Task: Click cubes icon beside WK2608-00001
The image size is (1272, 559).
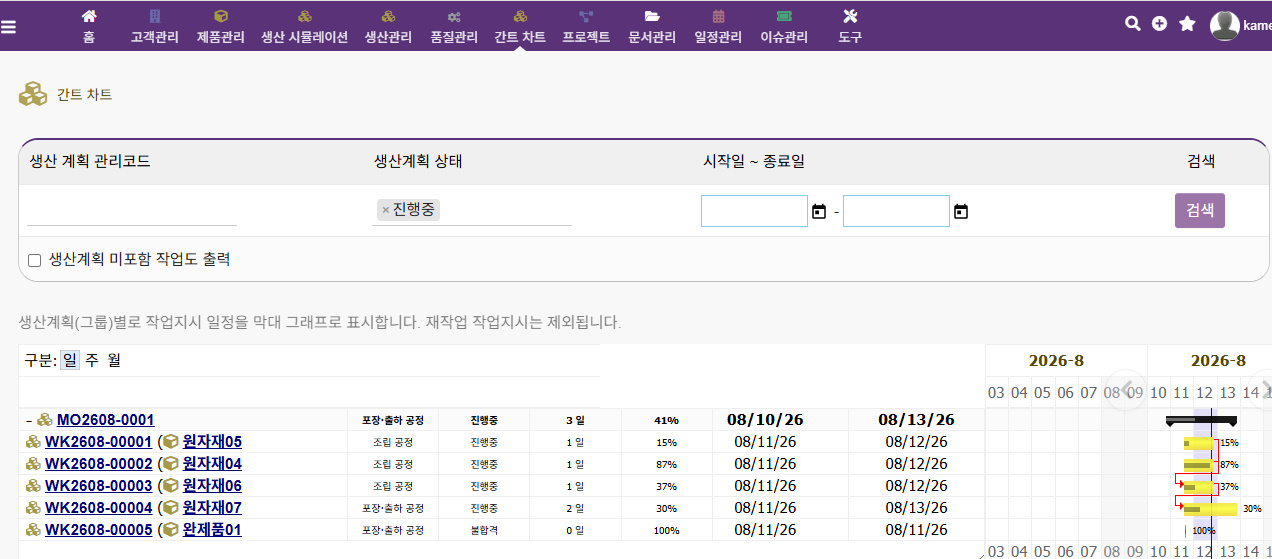Action: click(x=33, y=442)
